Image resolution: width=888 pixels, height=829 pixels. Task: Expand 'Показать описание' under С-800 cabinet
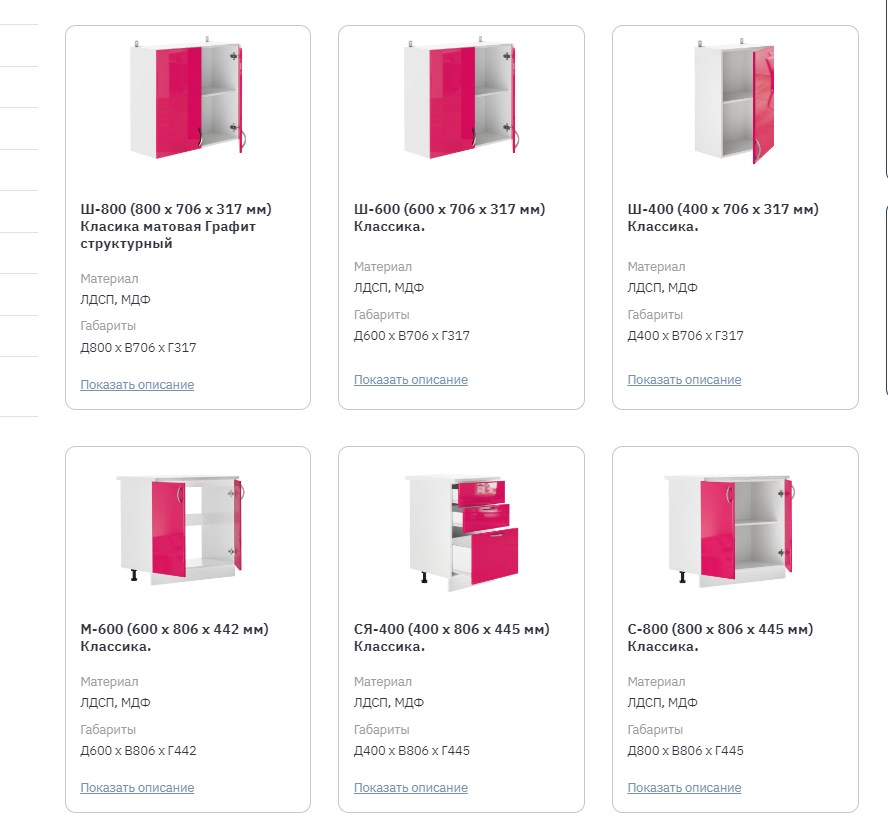click(x=685, y=788)
